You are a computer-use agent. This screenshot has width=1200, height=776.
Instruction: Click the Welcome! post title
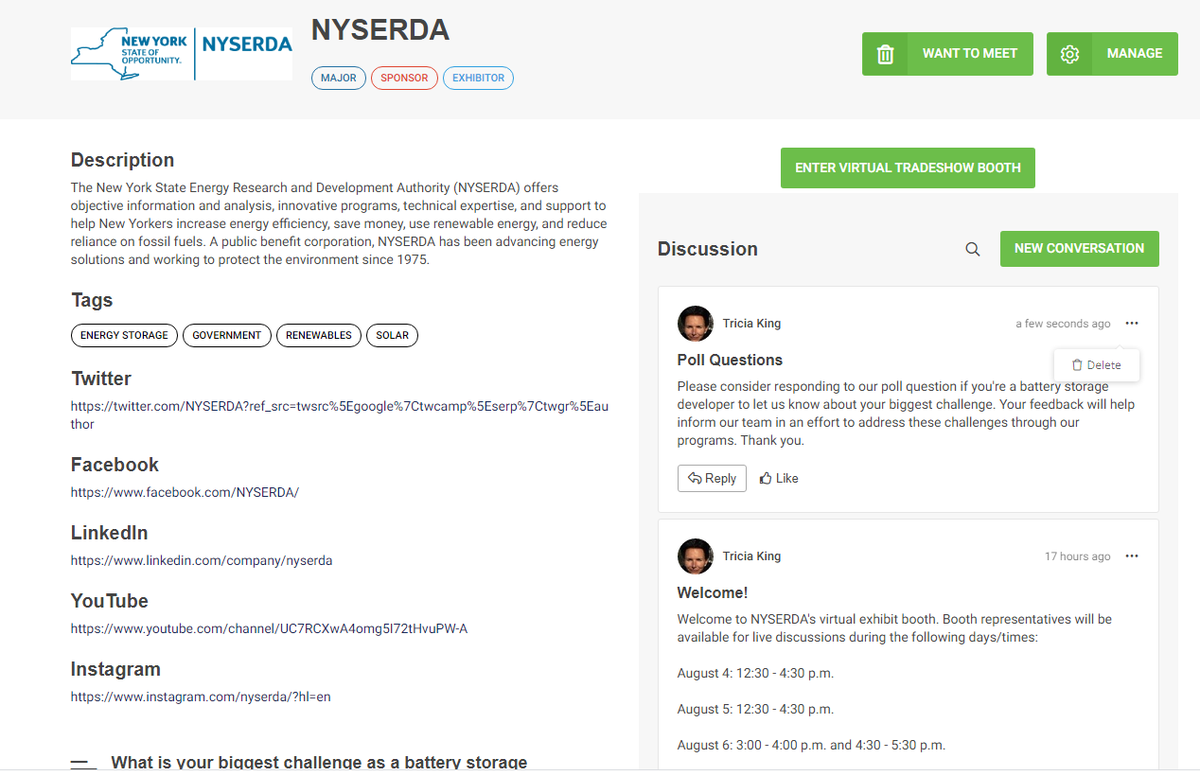click(x=712, y=593)
